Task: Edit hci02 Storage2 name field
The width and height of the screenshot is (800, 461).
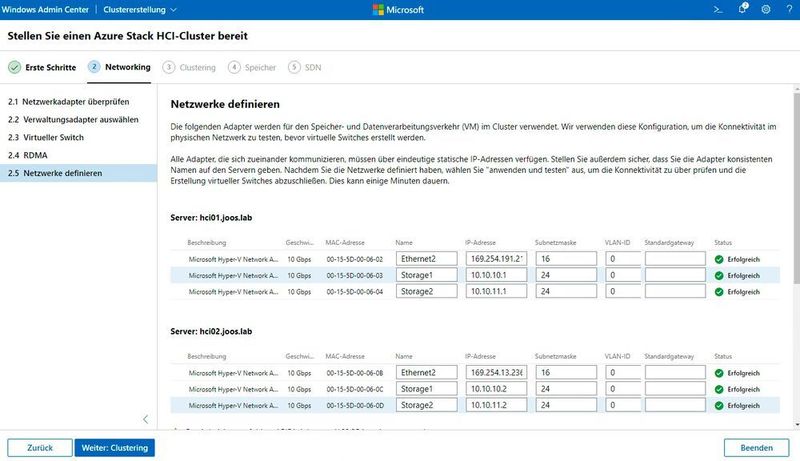Action: pyautogui.click(x=427, y=405)
